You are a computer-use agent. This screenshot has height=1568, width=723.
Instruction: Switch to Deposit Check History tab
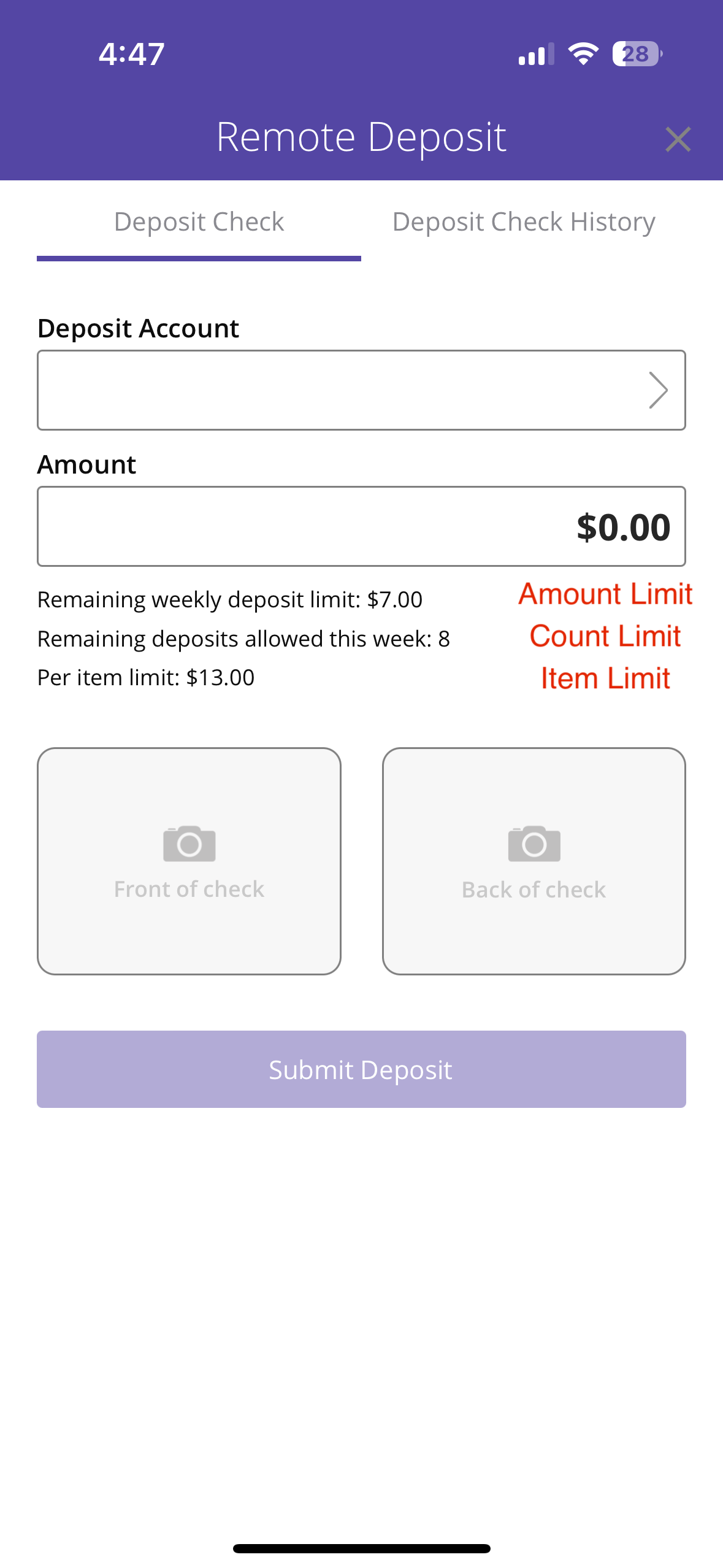click(x=524, y=222)
